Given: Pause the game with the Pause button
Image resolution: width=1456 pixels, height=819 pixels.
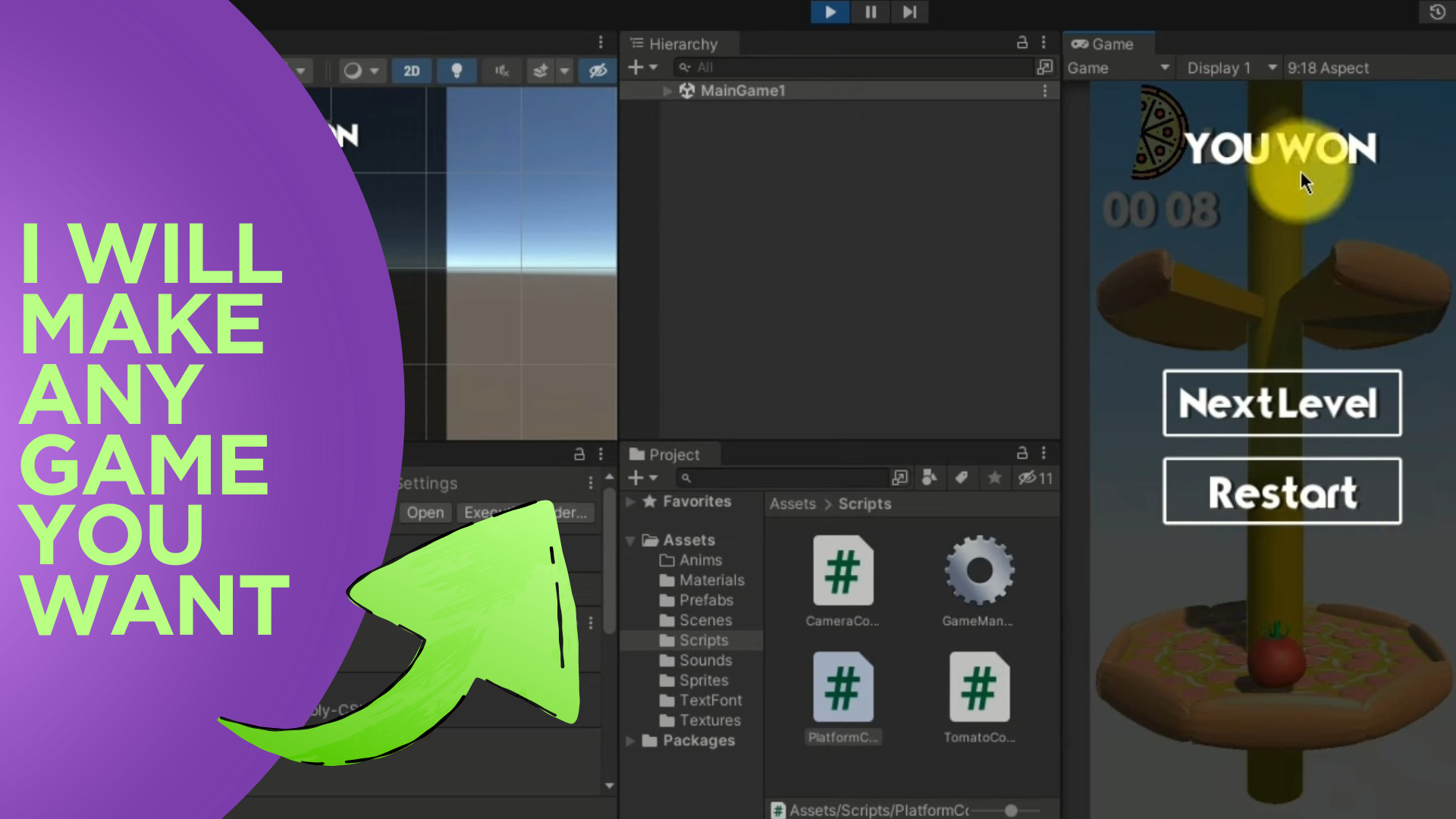Looking at the screenshot, I should [870, 12].
